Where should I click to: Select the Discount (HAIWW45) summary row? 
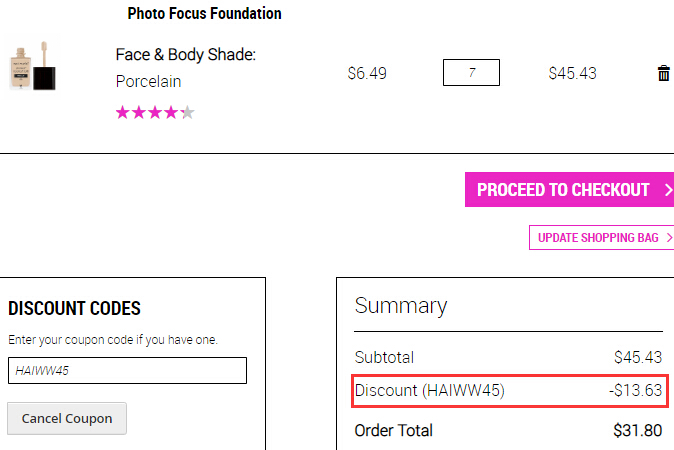tap(510, 391)
